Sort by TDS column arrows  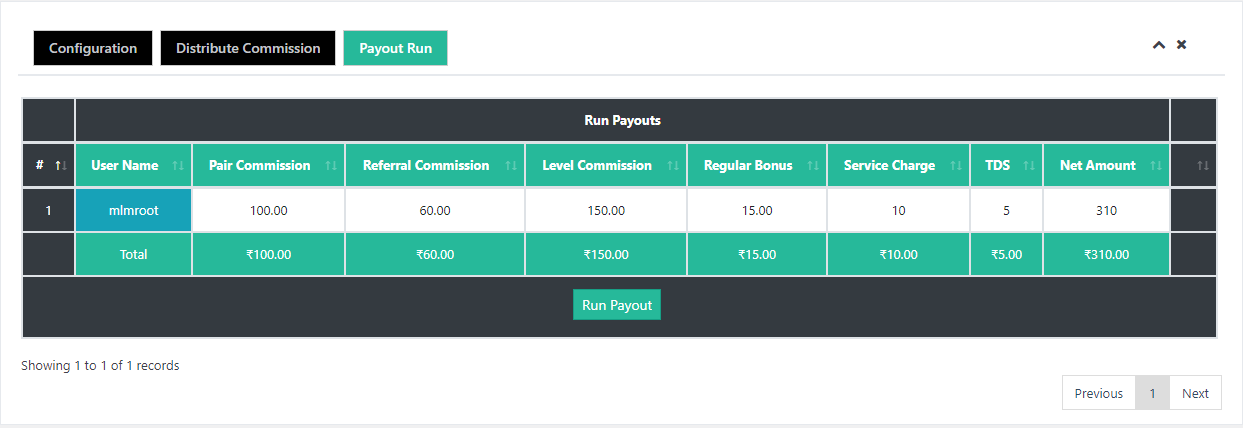click(x=1030, y=166)
